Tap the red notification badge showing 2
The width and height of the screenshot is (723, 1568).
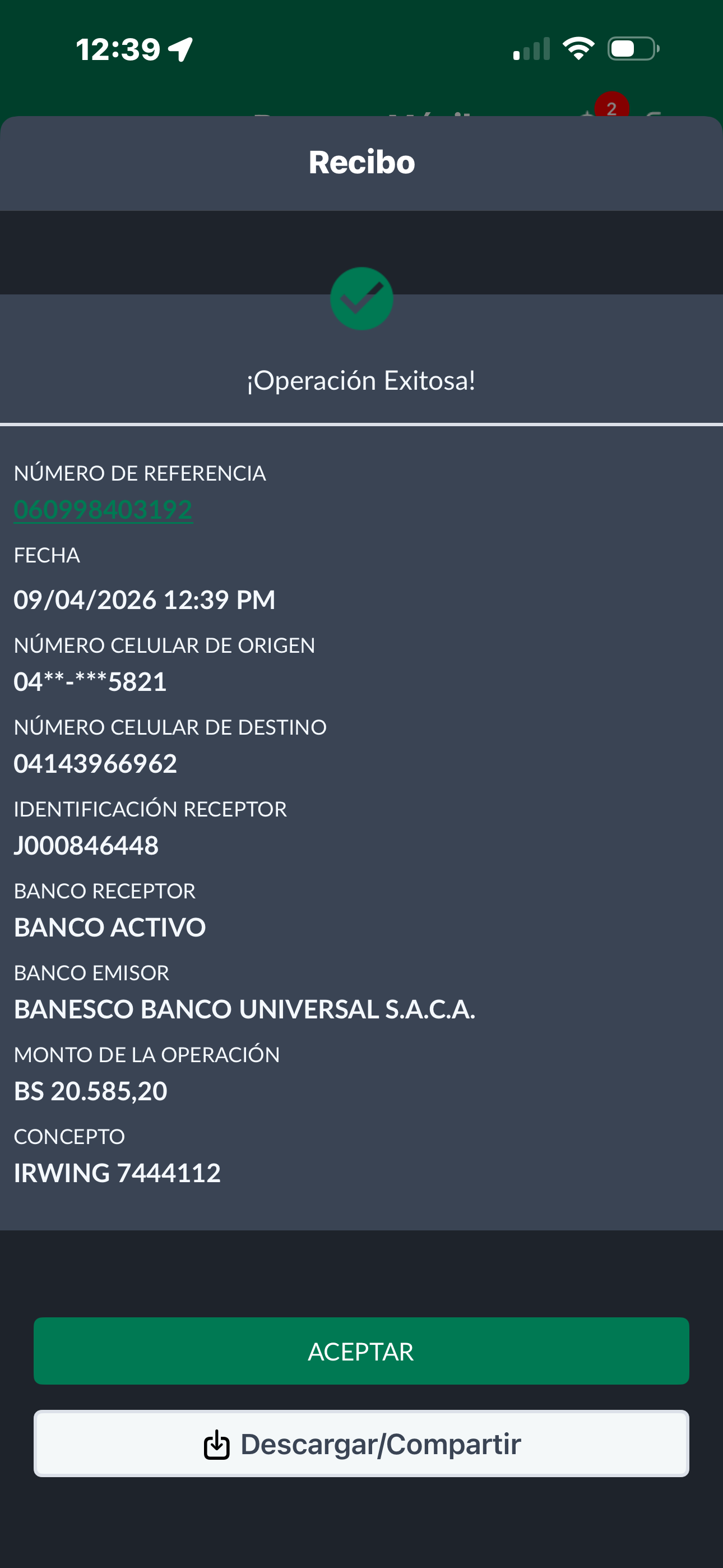[611, 107]
